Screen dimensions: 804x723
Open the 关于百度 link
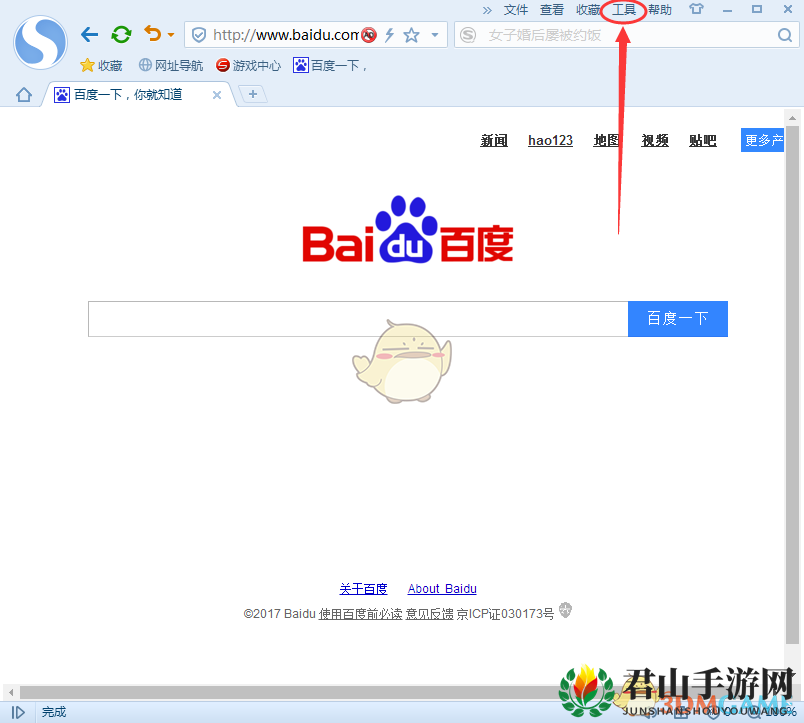pyautogui.click(x=363, y=589)
